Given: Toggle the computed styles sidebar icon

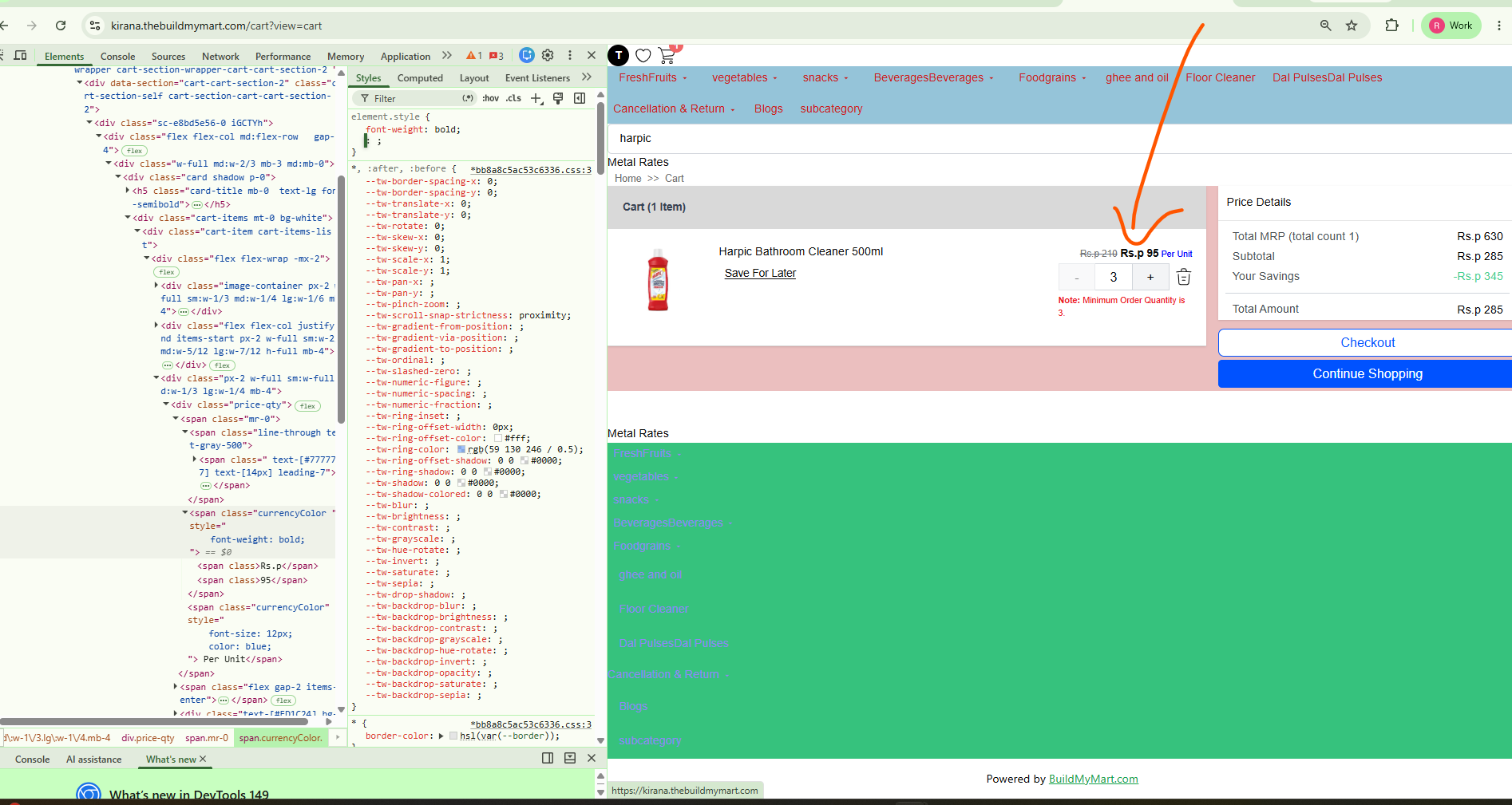Looking at the screenshot, I should pyautogui.click(x=580, y=98).
